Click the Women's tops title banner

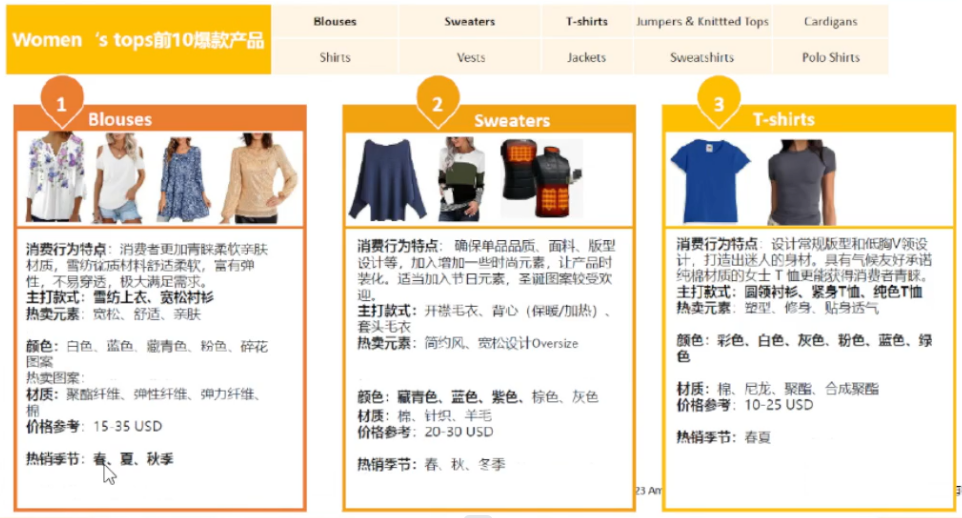point(138,40)
